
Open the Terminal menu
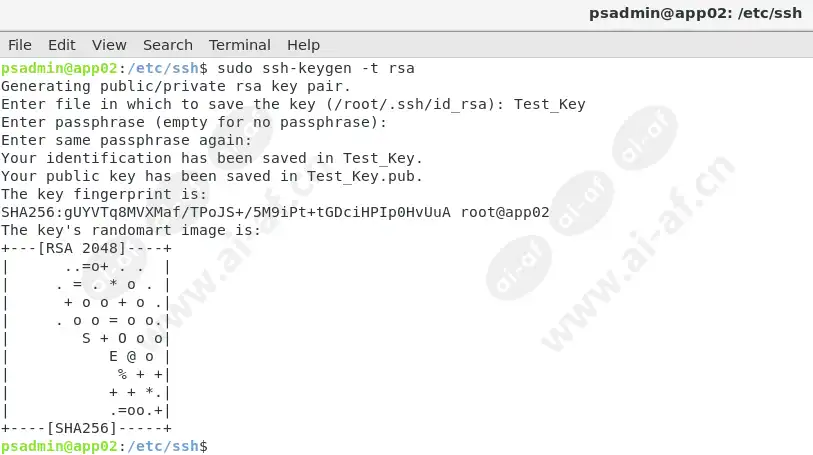[240, 45]
